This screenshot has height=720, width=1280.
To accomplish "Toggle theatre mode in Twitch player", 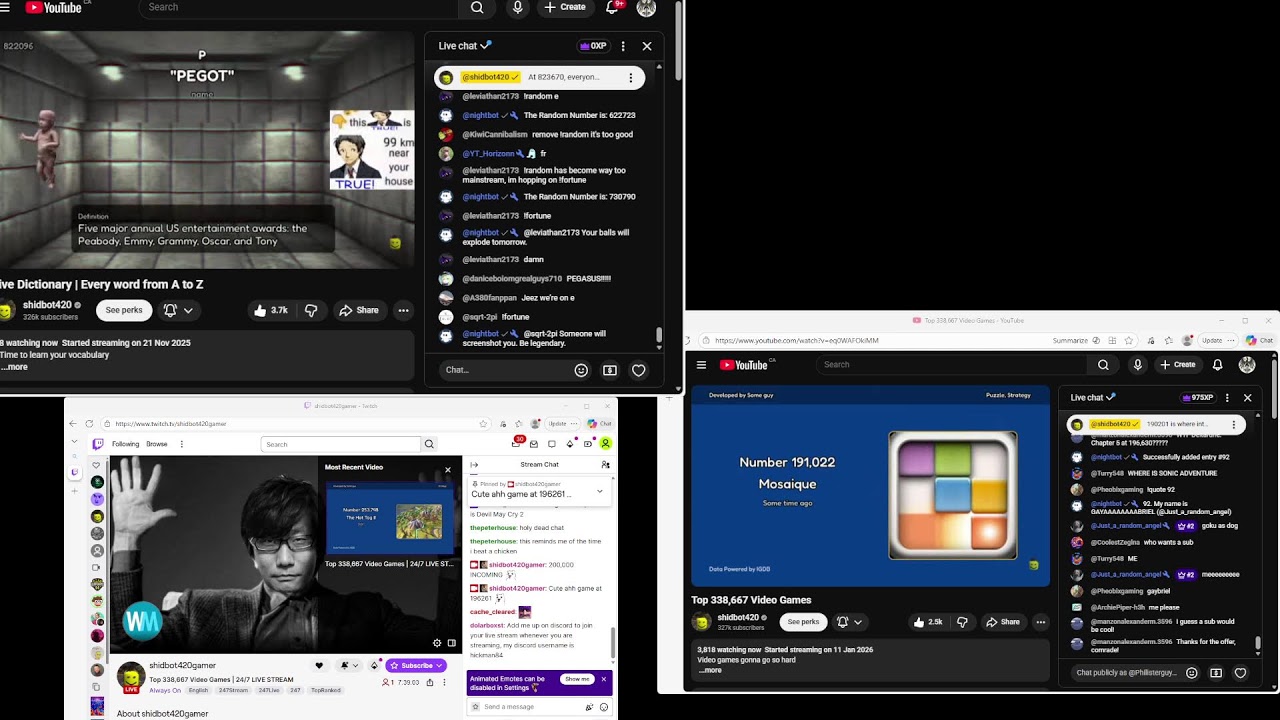I will tap(452, 643).
